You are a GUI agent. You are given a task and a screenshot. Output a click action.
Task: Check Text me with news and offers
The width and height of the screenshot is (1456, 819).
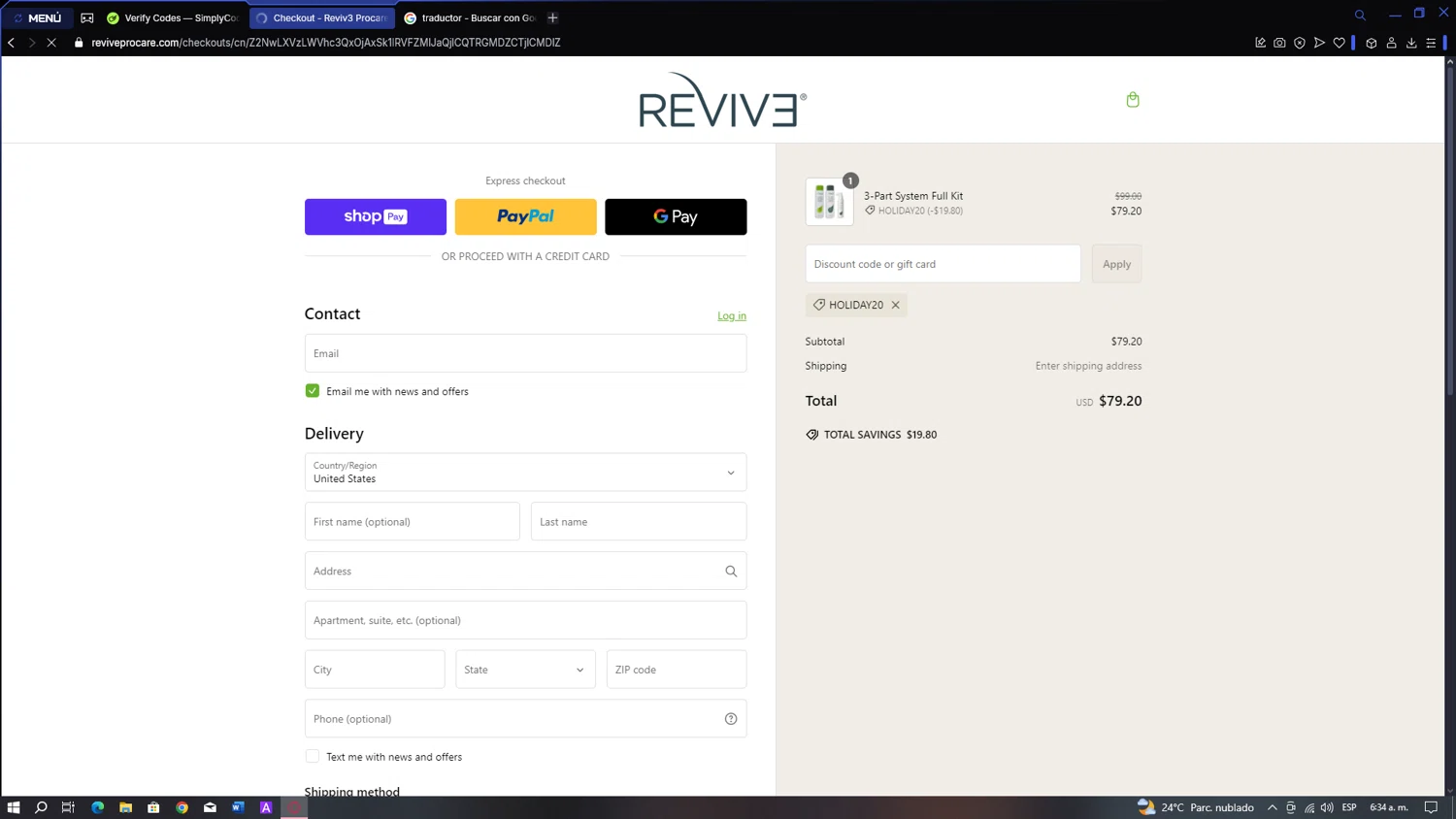pos(313,757)
